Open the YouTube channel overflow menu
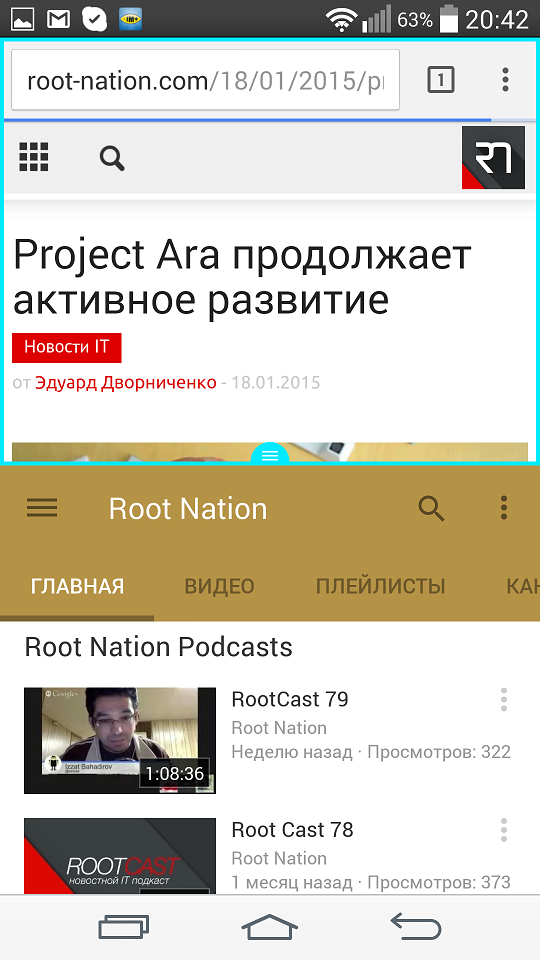Image resolution: width=540 pixels, height=960 pixels. [x=504, y=508]
